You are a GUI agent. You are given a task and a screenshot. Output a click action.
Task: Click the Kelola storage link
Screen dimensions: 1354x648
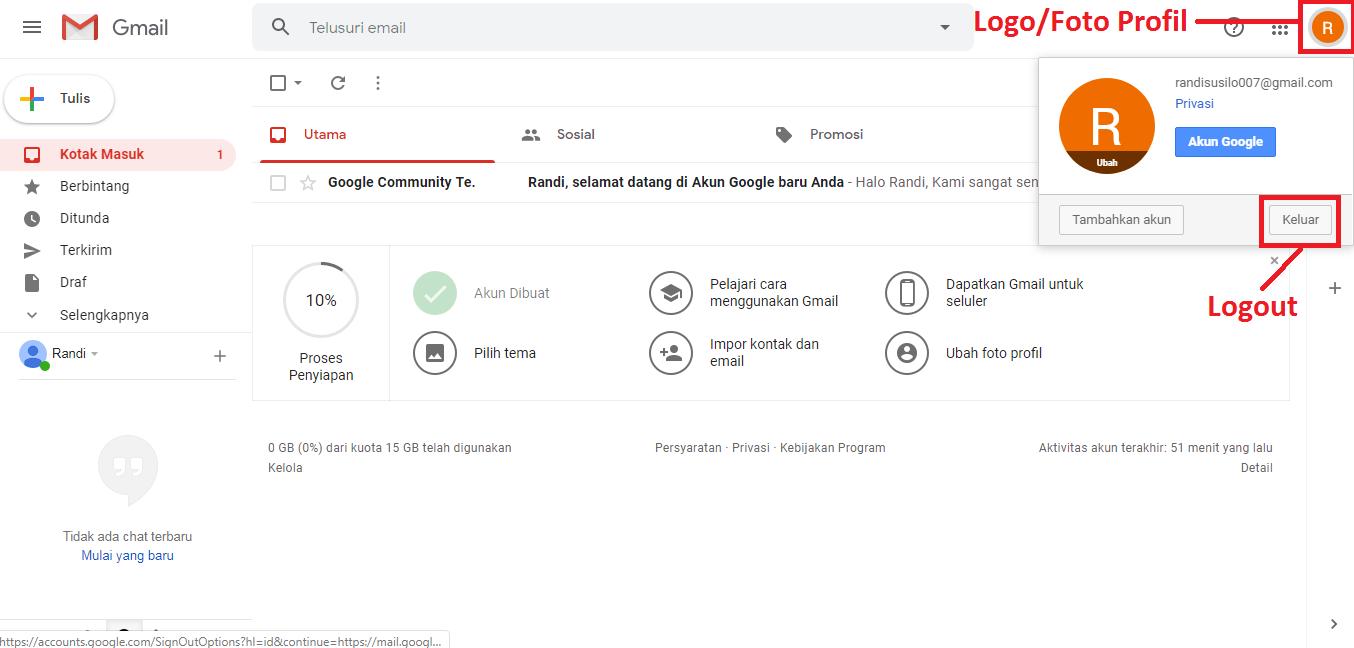(x=285, y=468)
